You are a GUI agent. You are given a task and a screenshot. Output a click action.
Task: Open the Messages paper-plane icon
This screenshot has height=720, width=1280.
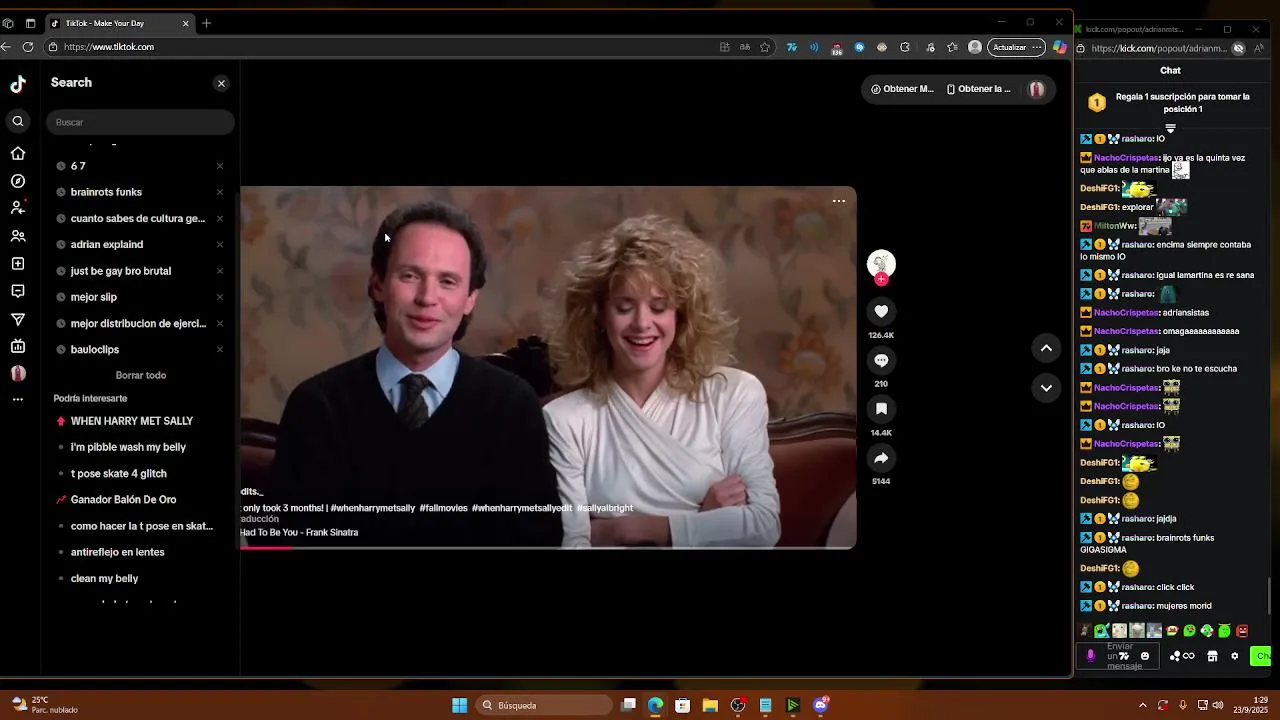[x=18, y=319]
